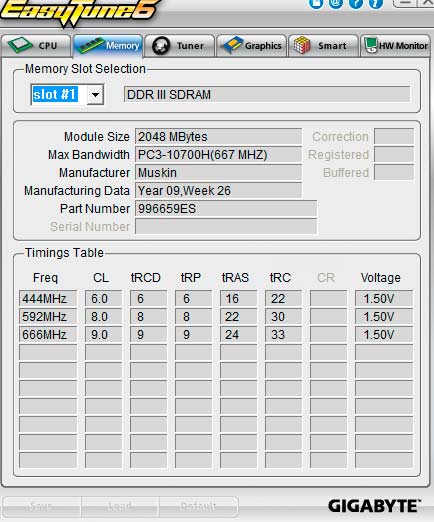434x522 pixels.
Task: Click the empty CR cell in 592MHz row
Action: click(x=328, y=316)
